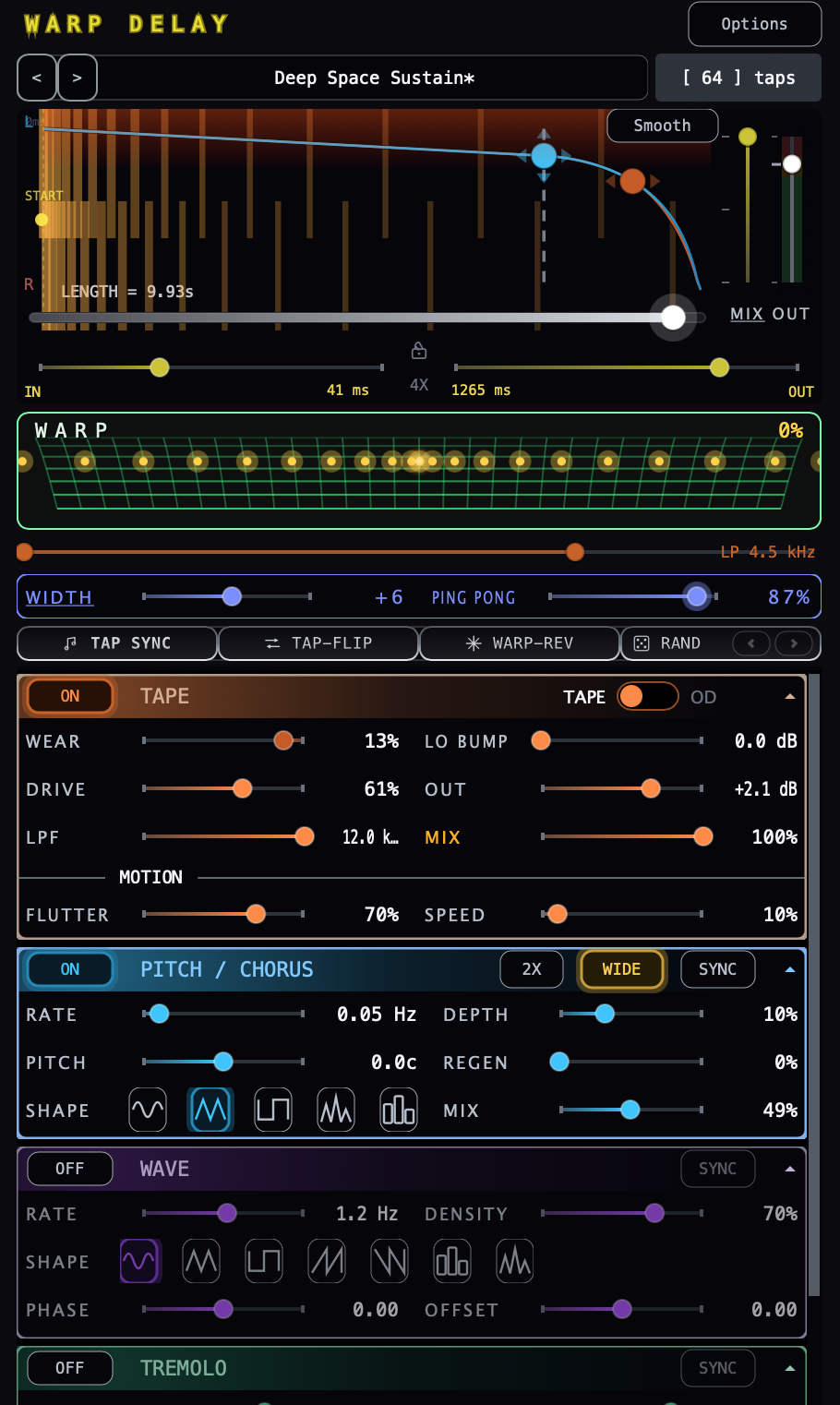Click the OUT delay time slider handle
840x1405 pixels.
pos(719,367)
